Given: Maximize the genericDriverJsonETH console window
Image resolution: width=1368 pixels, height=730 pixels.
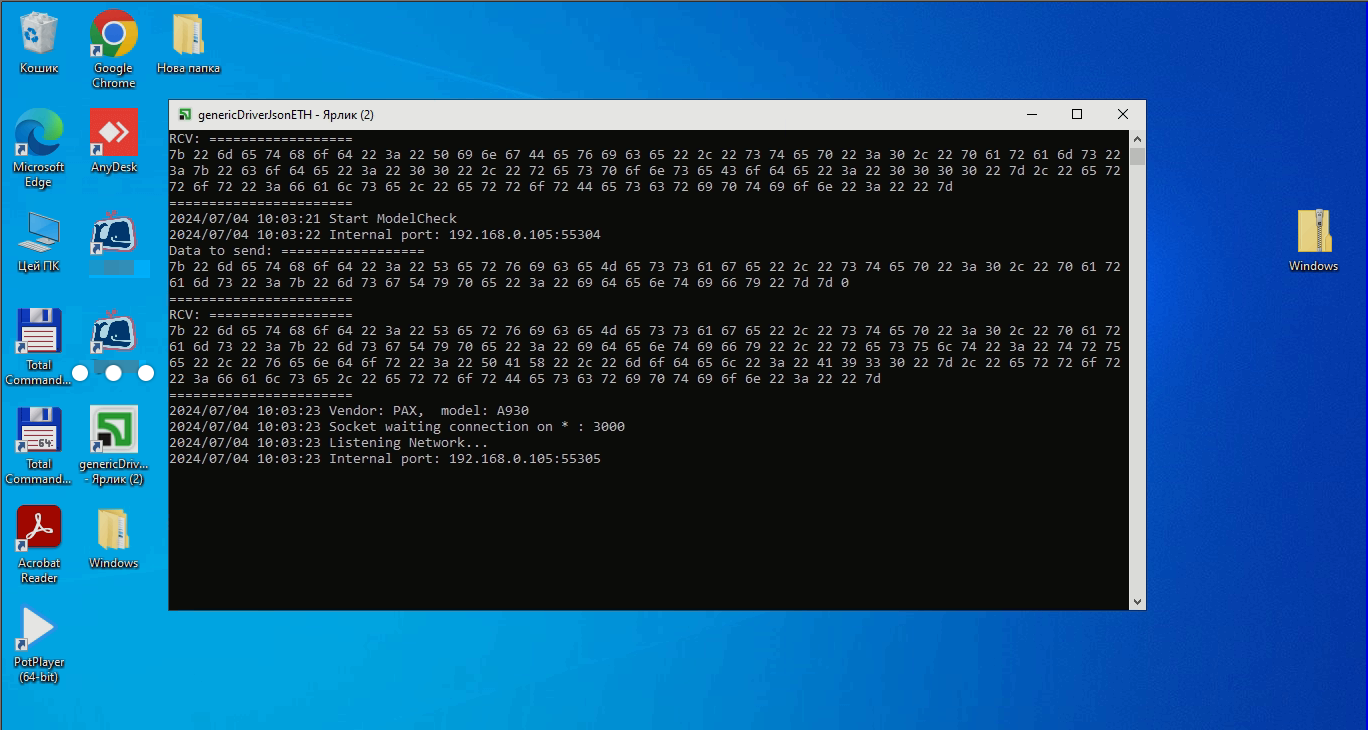Looking at the screenshot, I should (1077, 115).
